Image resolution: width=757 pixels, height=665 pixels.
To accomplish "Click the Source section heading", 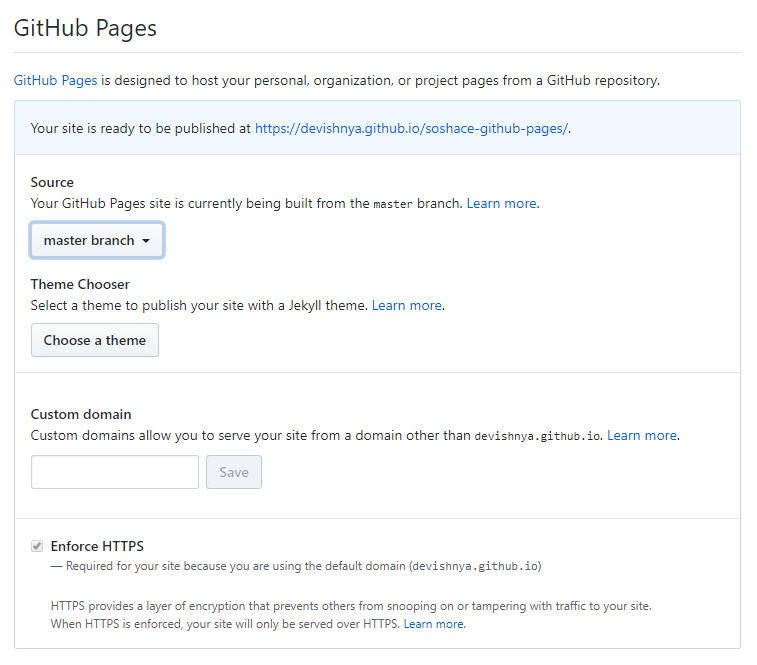I will click(x=52, y=182).
